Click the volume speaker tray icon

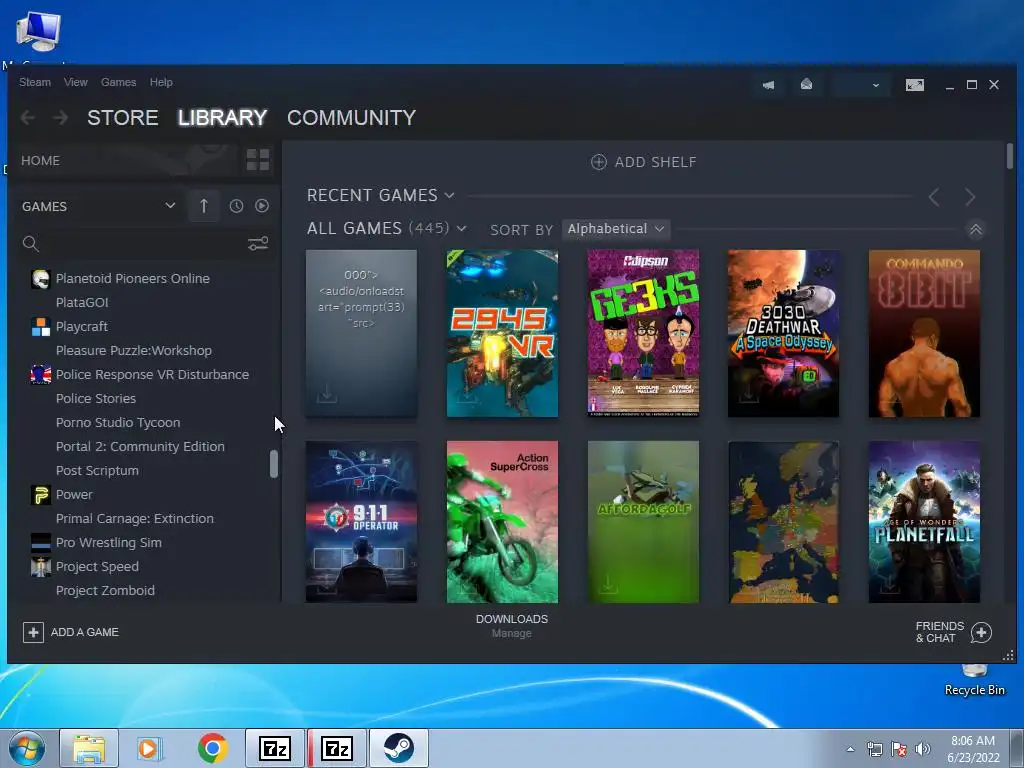click(922, 749)
